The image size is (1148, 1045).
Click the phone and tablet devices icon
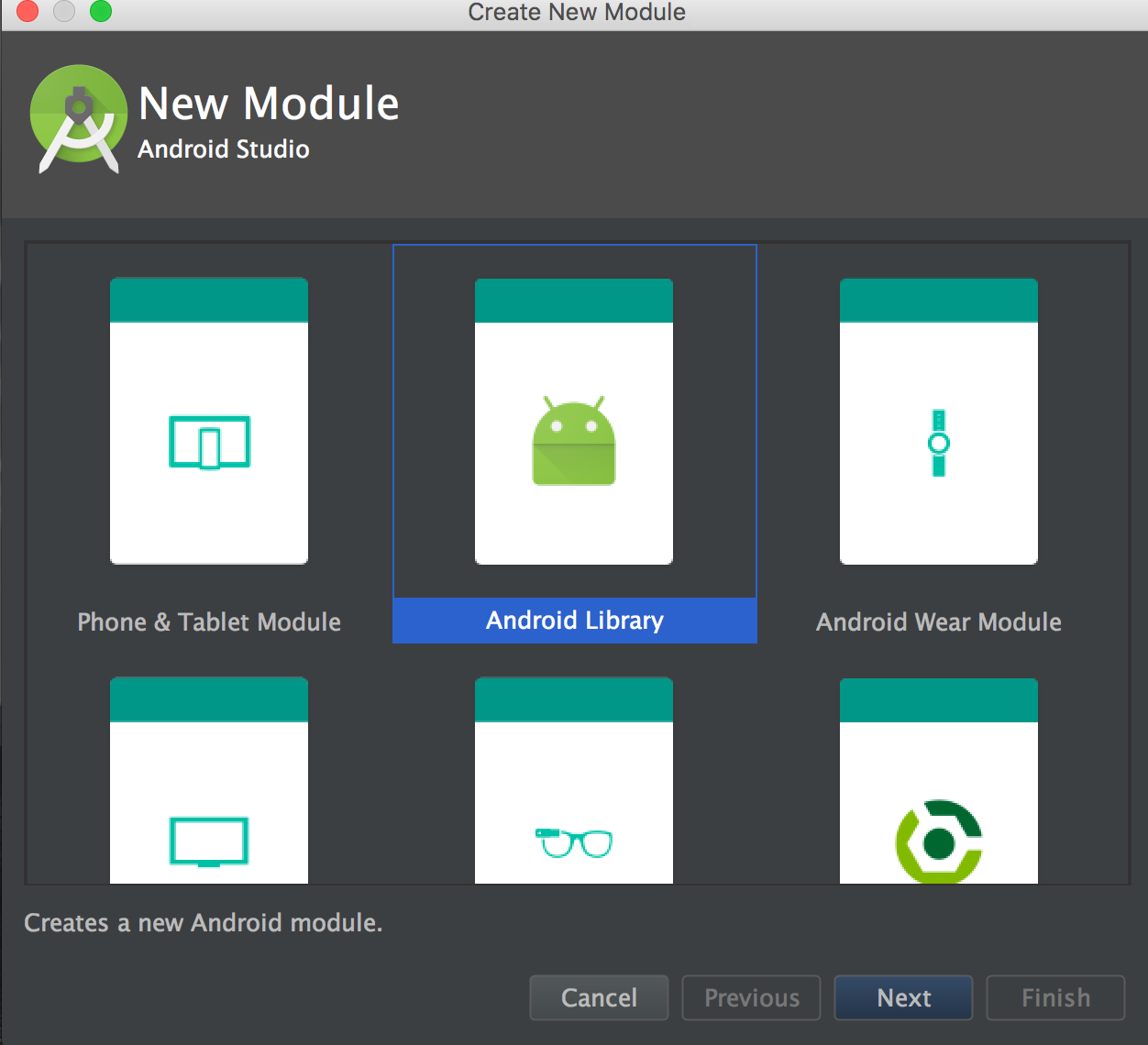click(x=209, y=442)
